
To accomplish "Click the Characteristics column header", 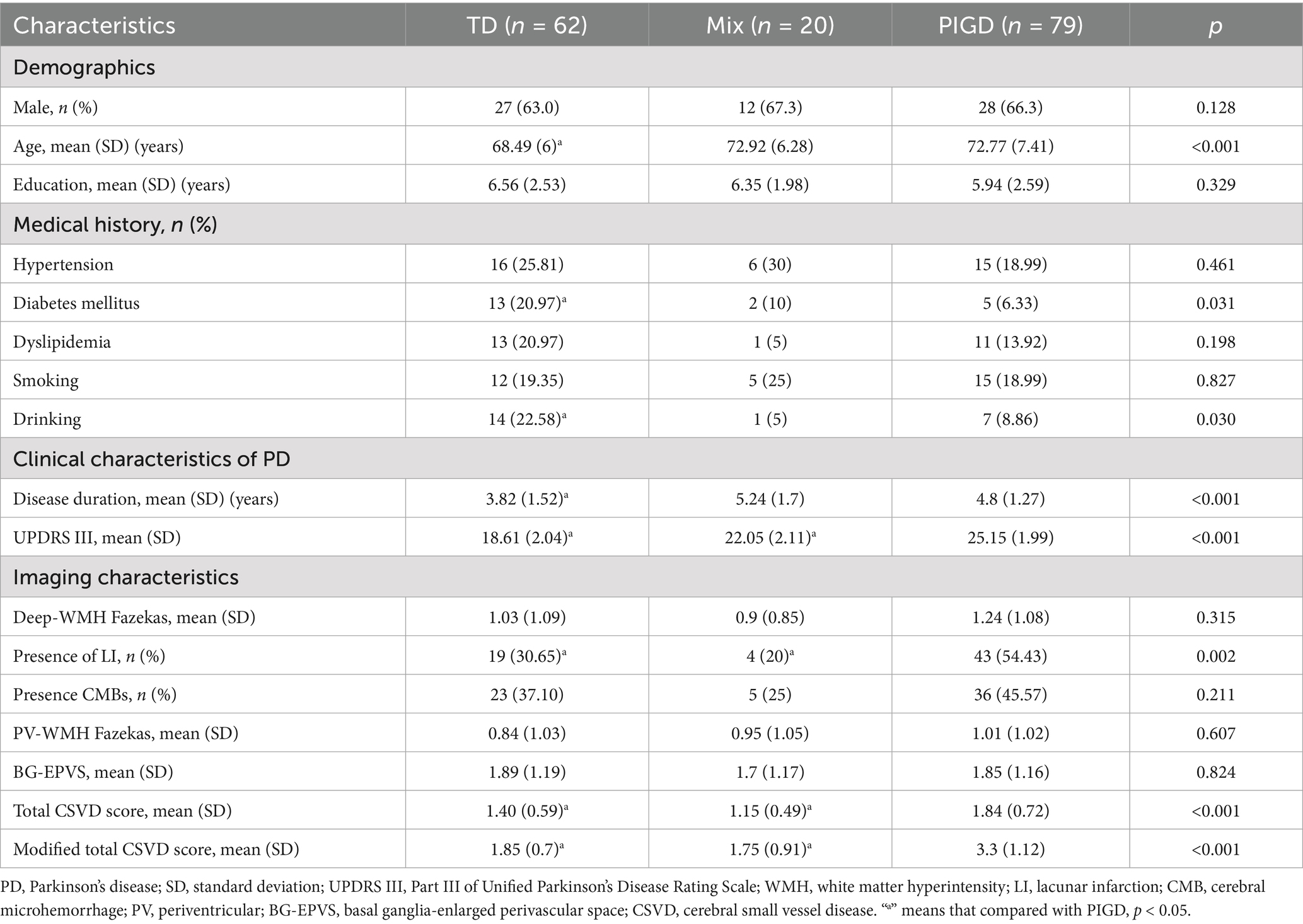I will [x=95, y=25].
